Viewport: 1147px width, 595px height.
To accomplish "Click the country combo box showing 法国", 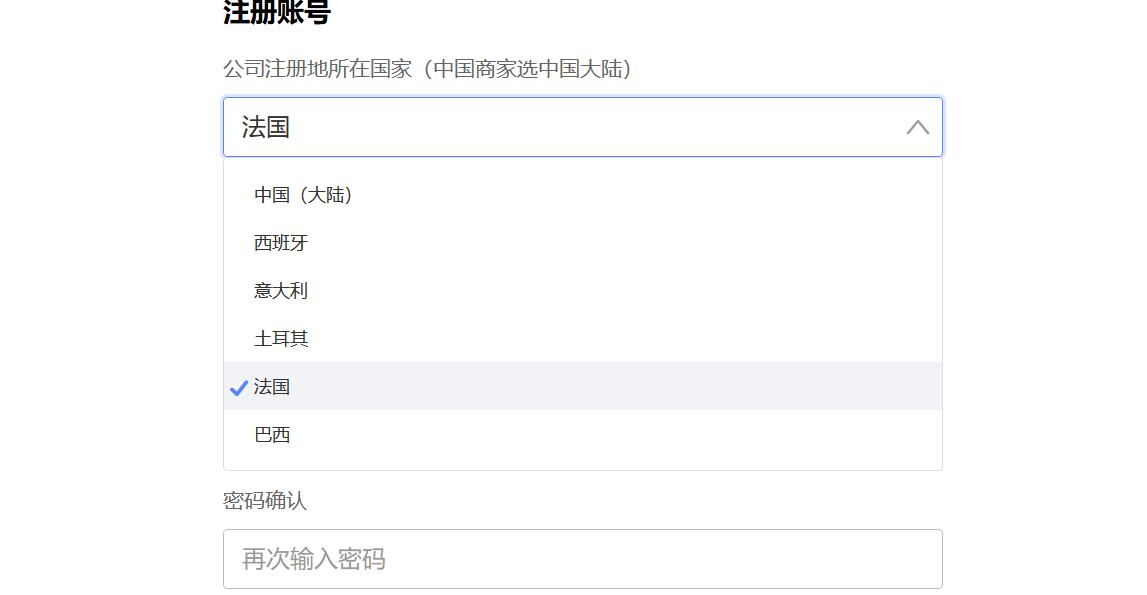I will coord(560,127).
